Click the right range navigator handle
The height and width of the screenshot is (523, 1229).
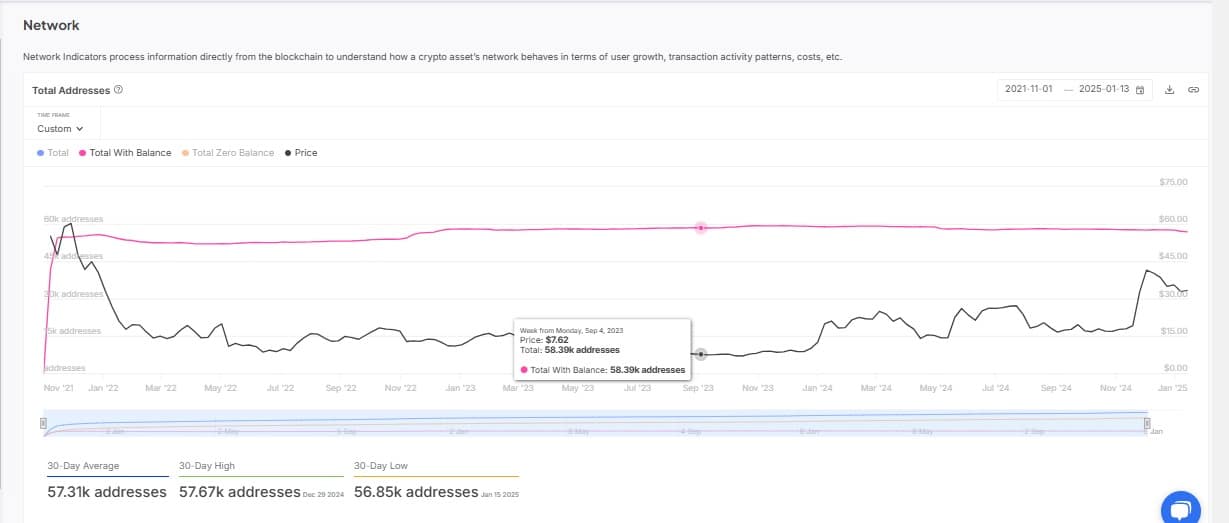click(1148, 423)
